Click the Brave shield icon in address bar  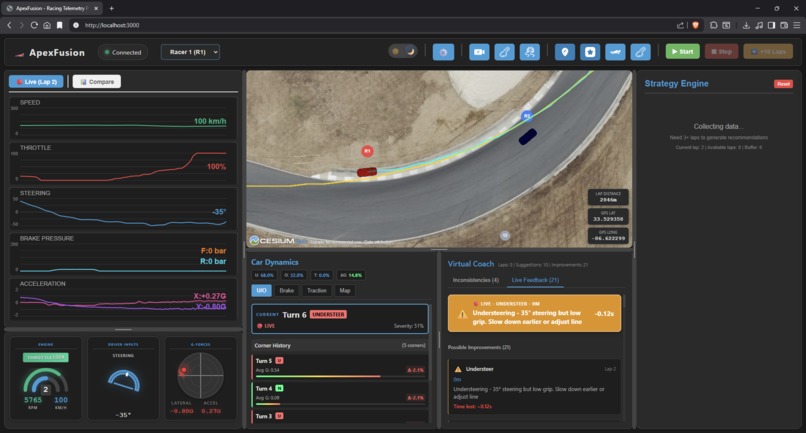tap(695, 25)
